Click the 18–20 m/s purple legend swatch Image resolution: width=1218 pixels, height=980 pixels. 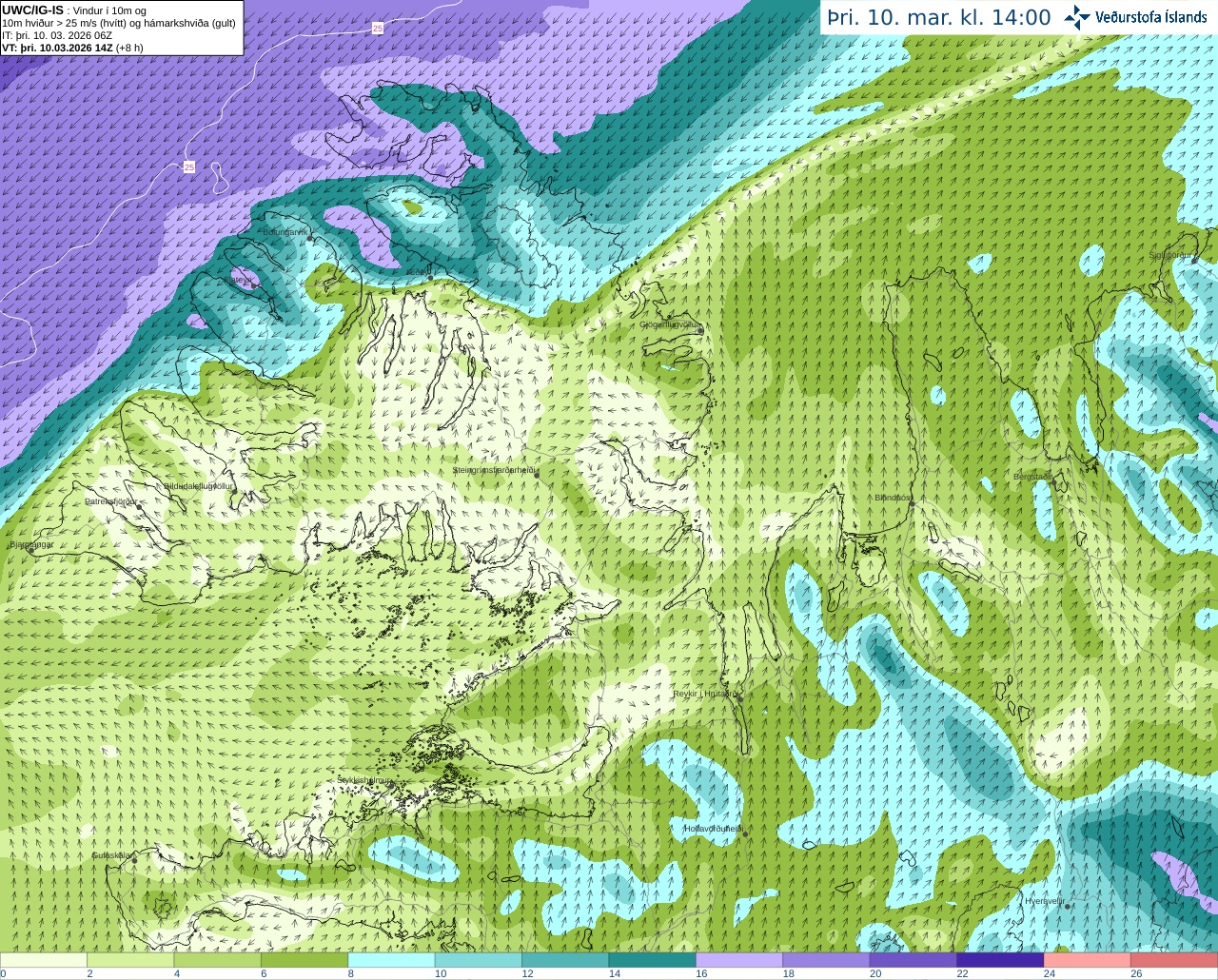(x=826, y=960)
